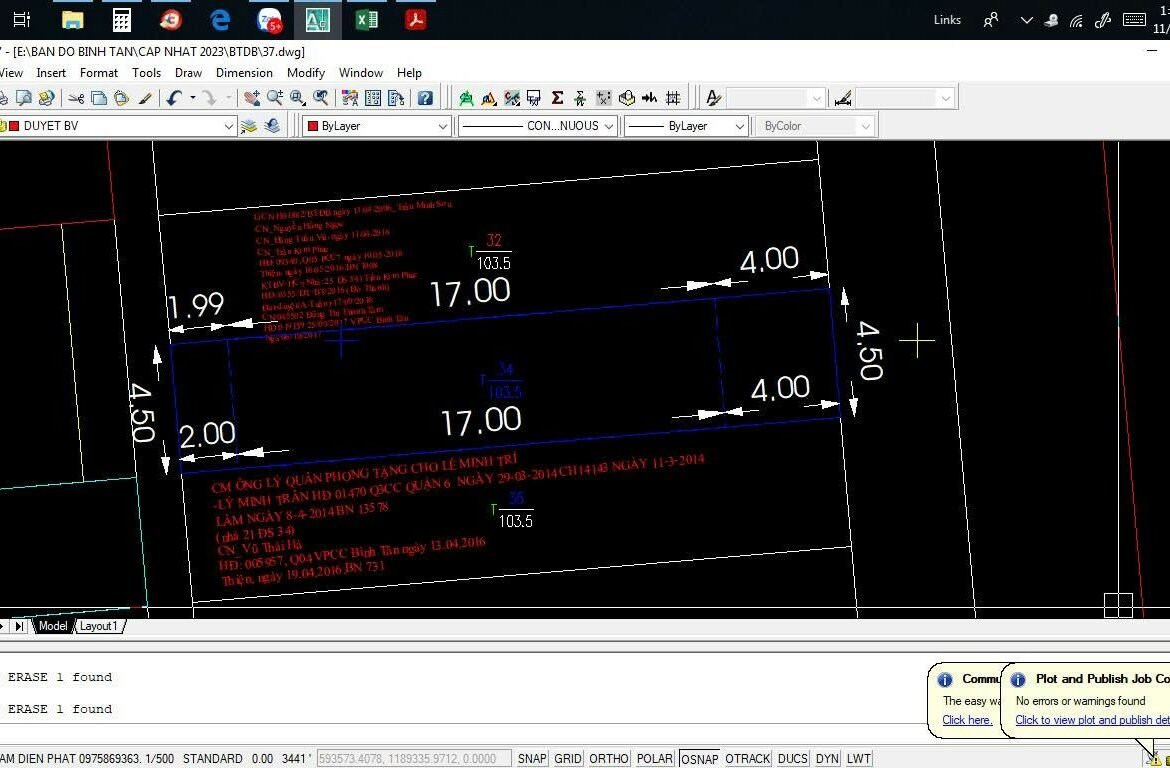
Task: Turn on POLAR tracking button
Action: [x=654, y=759]
